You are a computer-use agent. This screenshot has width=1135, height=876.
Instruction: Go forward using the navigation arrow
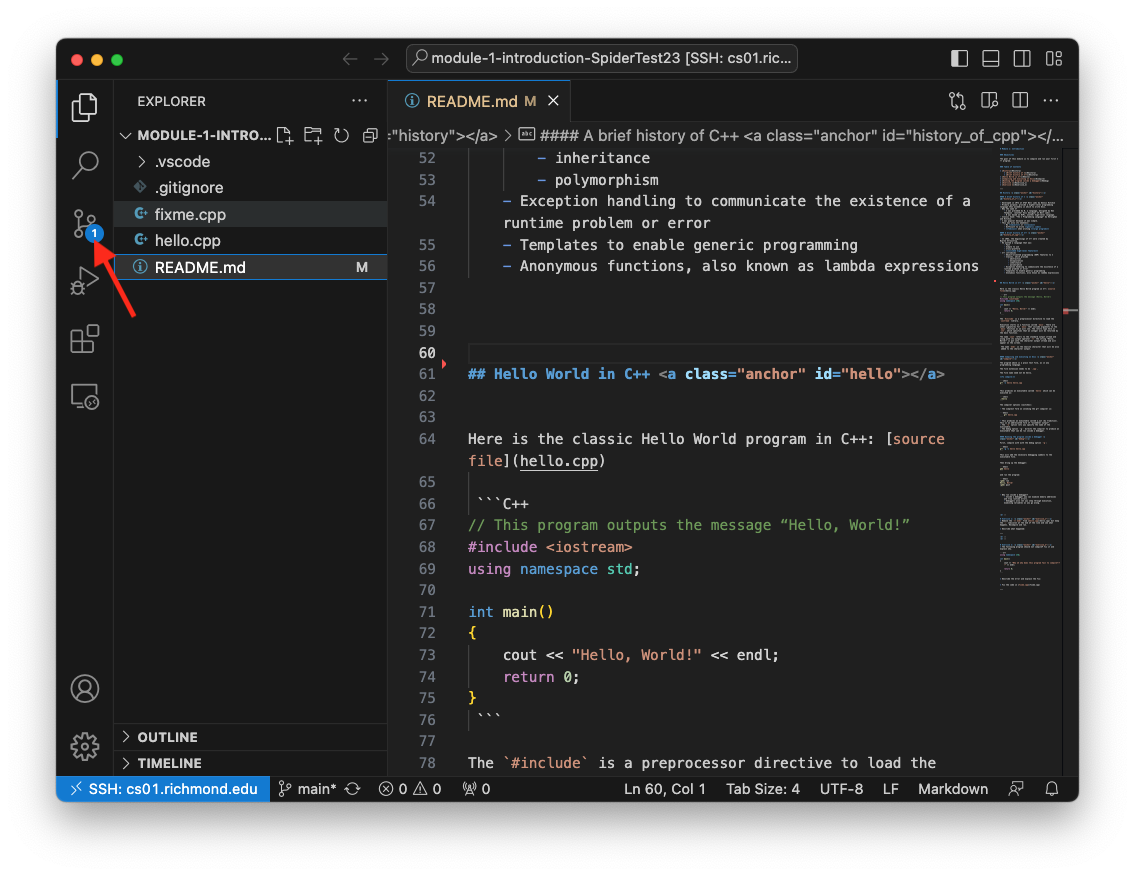coord(381,59)
